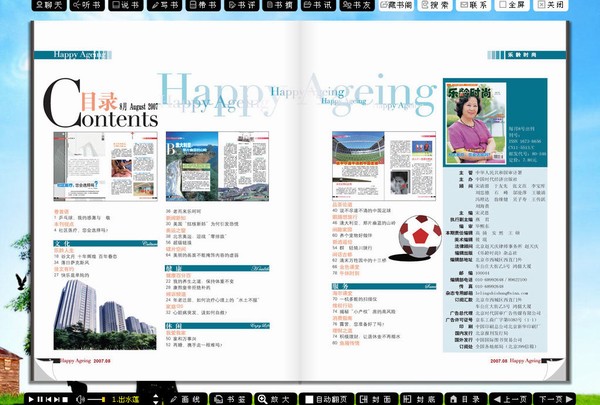This screenshot has width=600, height=405.
Task: Click the 关闭 close button
Action: click(x=551, y=5)
